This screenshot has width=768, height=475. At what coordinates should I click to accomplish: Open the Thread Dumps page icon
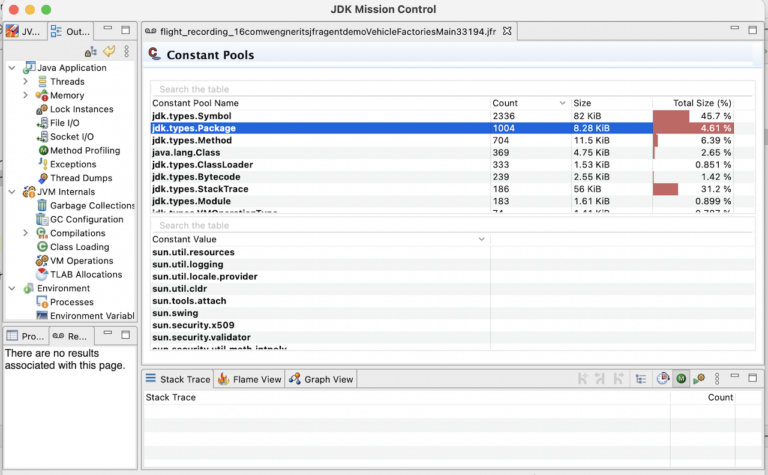pos(43,178)
